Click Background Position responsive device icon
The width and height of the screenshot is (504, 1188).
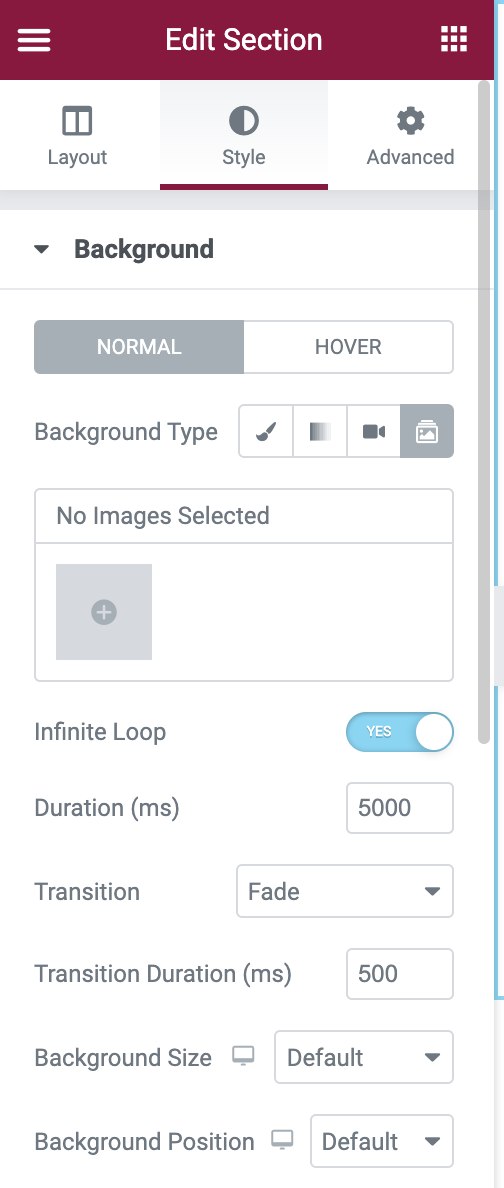282,1140
